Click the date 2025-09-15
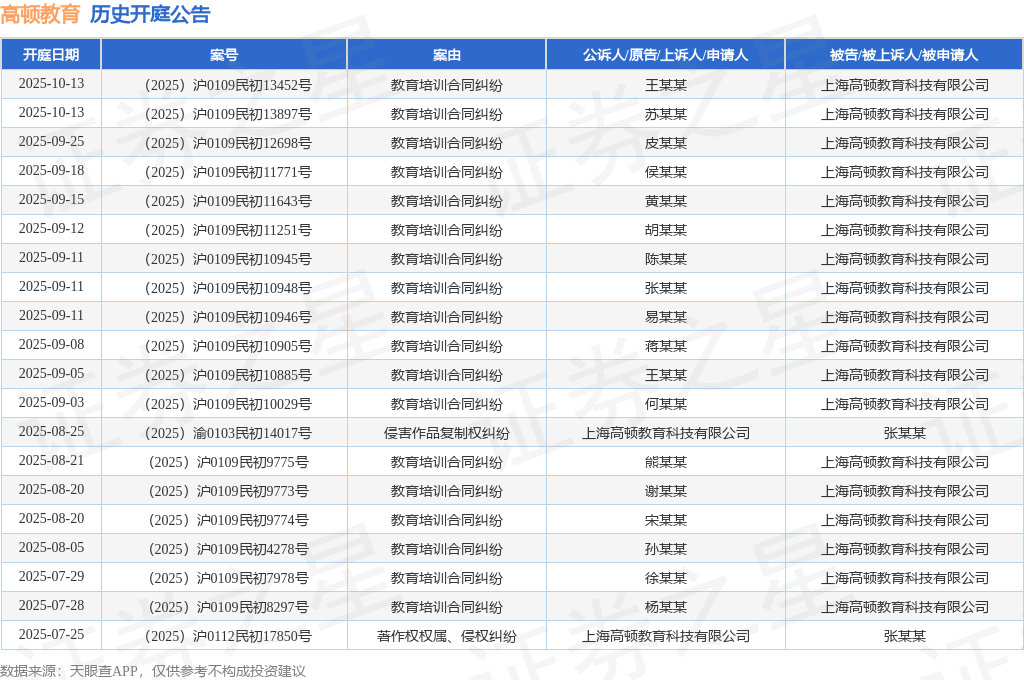The width and height of the screenshot is (1024, 680). click(x=52, y=199)
